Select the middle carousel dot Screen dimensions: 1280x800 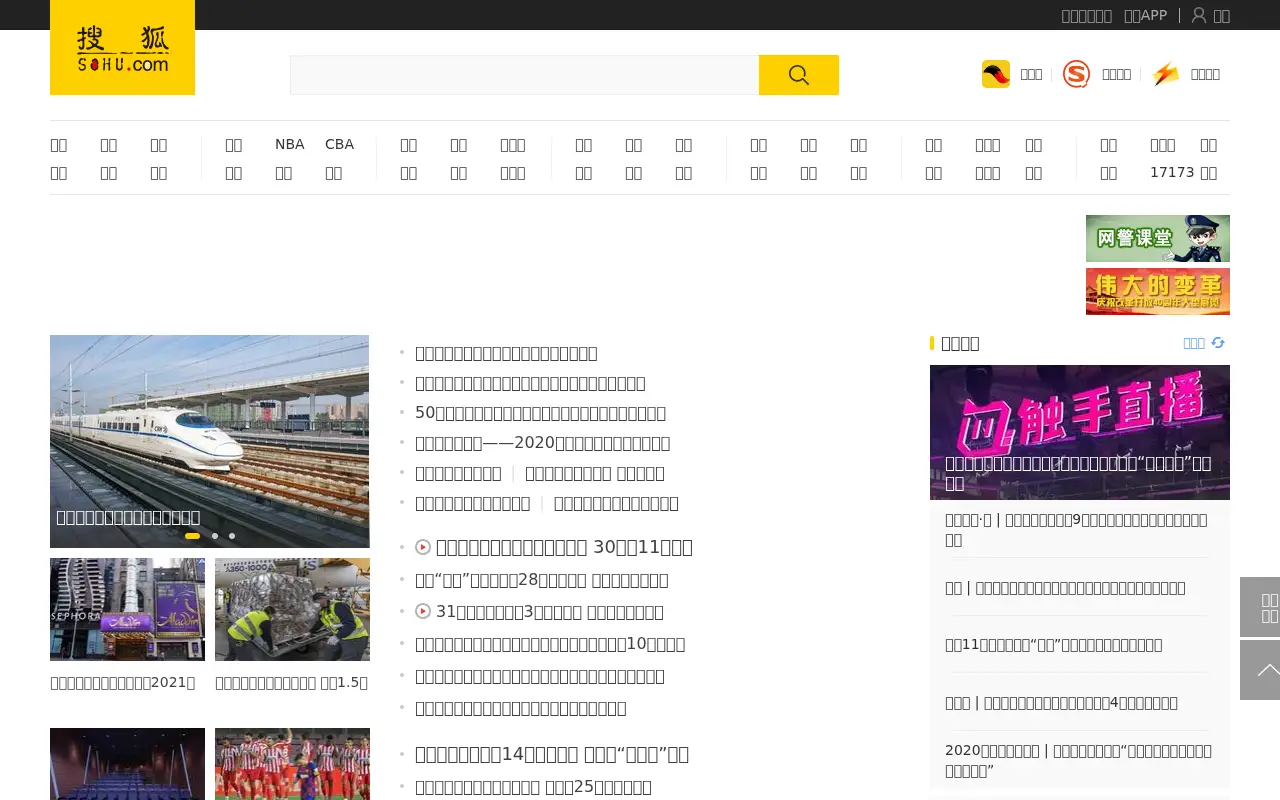tap(215, 536)
